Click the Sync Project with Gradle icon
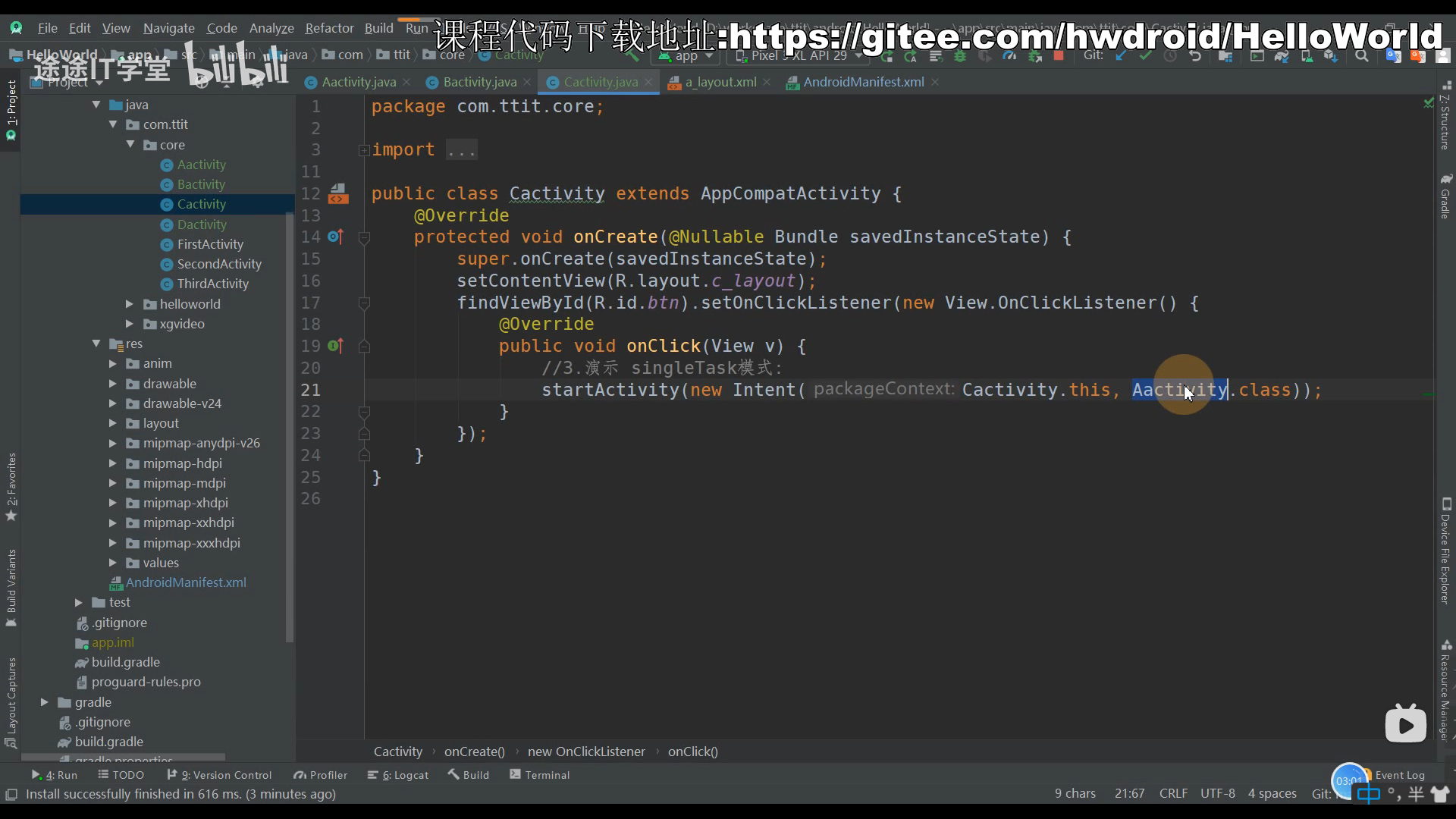The height and width of the screenshot is (819, 1456). 1282,56
